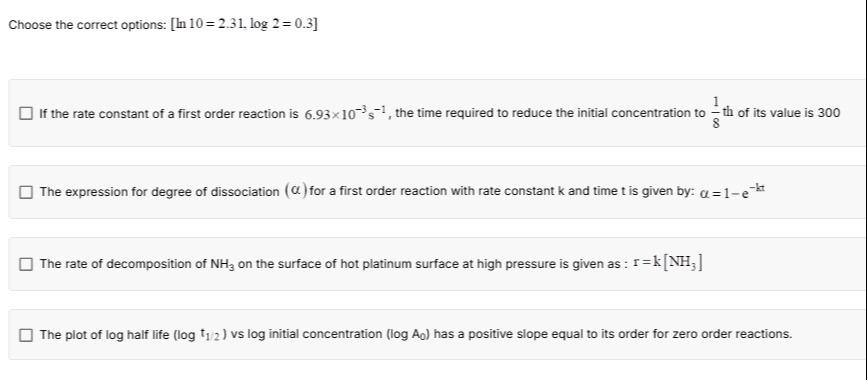Tick the checkbox for the first order rate constant option

coord(25,113)
